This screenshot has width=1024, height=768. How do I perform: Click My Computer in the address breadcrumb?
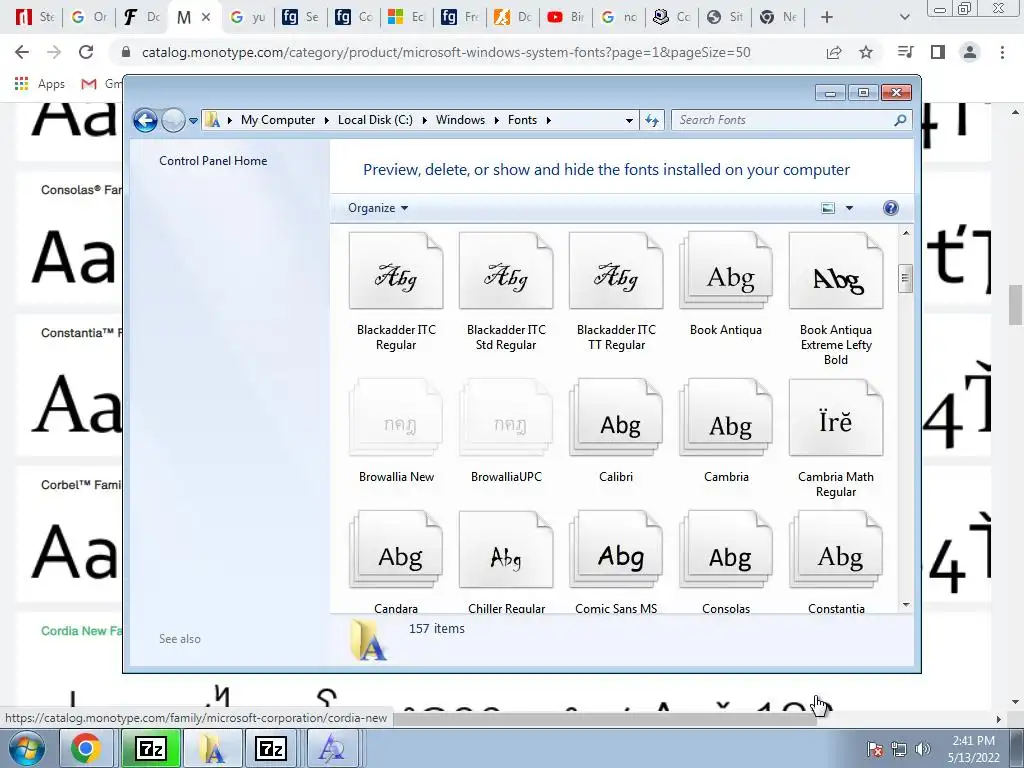278,120
